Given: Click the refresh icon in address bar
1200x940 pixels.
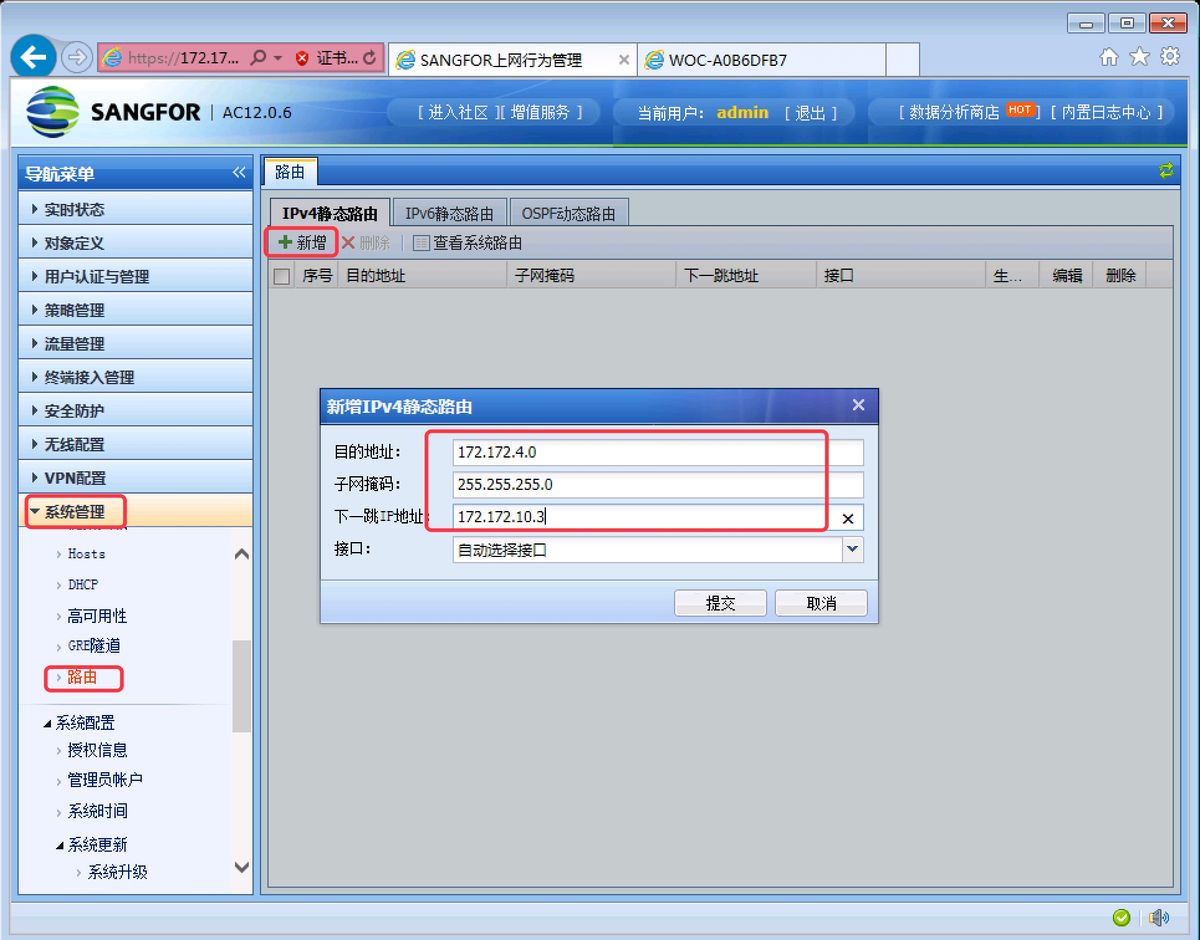Looking at the screenshot, I should tap(371, 59).
